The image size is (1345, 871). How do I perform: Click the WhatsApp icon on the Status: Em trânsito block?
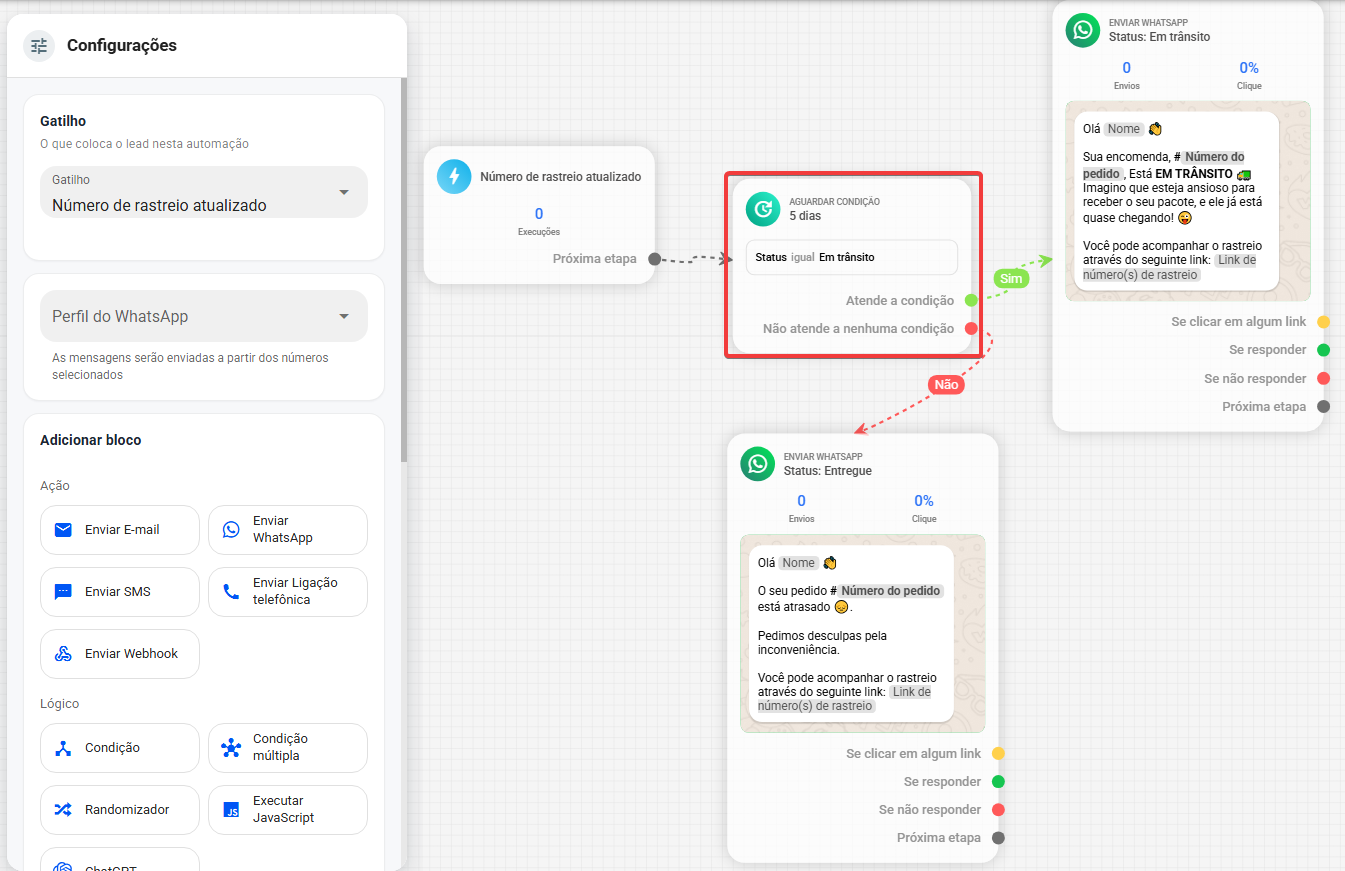pos(1082,30)
